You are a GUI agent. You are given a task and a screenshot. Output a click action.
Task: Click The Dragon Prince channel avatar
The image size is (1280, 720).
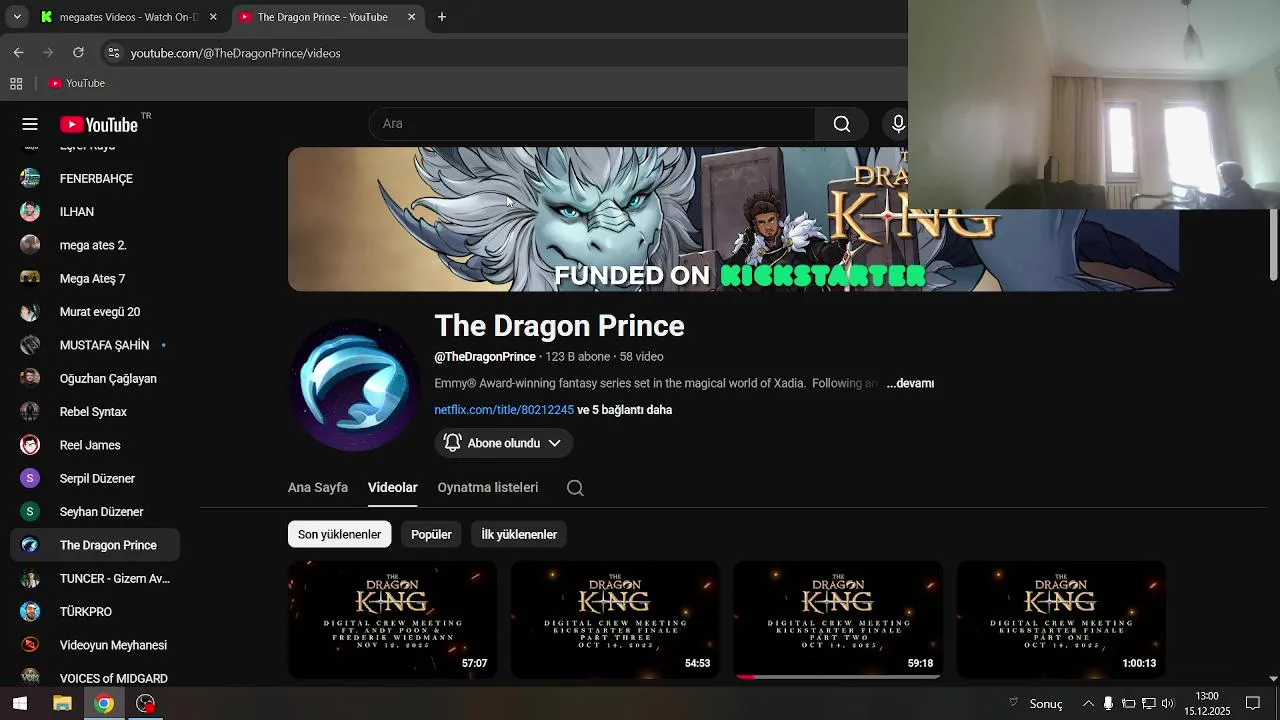tap(354, 385)
